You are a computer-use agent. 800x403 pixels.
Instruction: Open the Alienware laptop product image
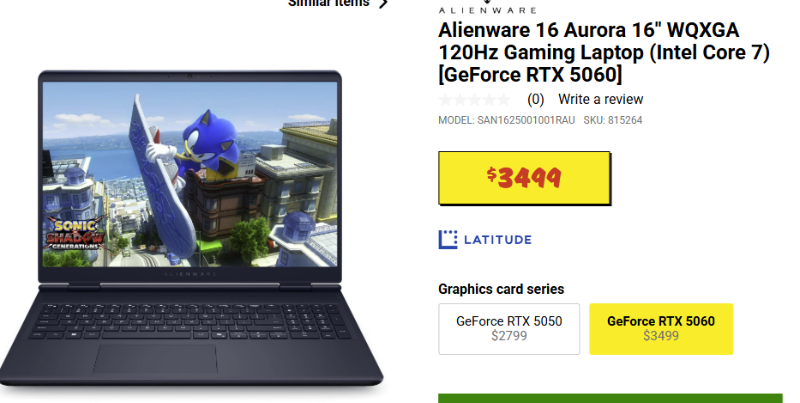[191, 228]
